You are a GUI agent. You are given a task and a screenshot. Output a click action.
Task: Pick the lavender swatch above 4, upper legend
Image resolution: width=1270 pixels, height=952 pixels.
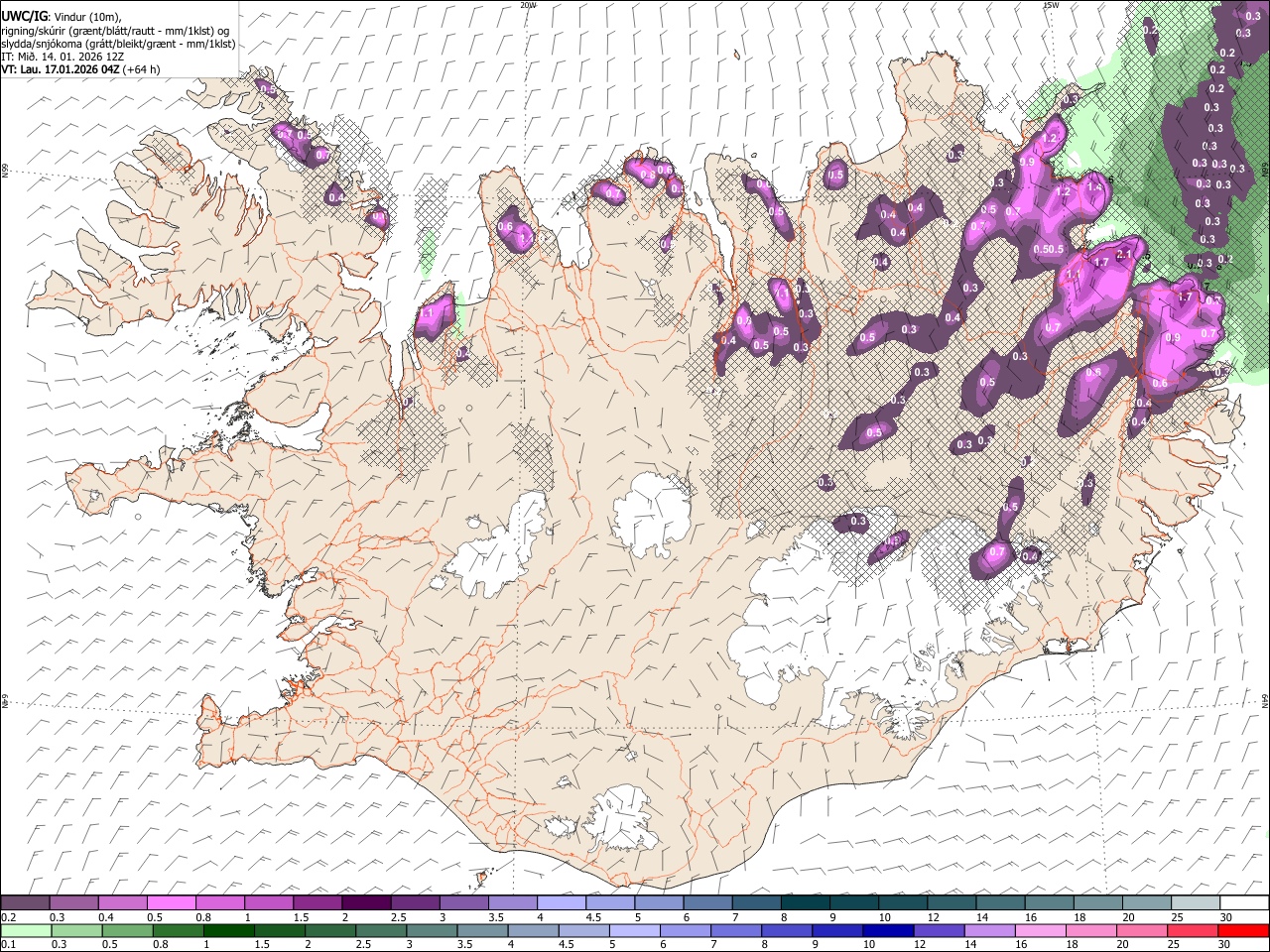tap(561, 902)
